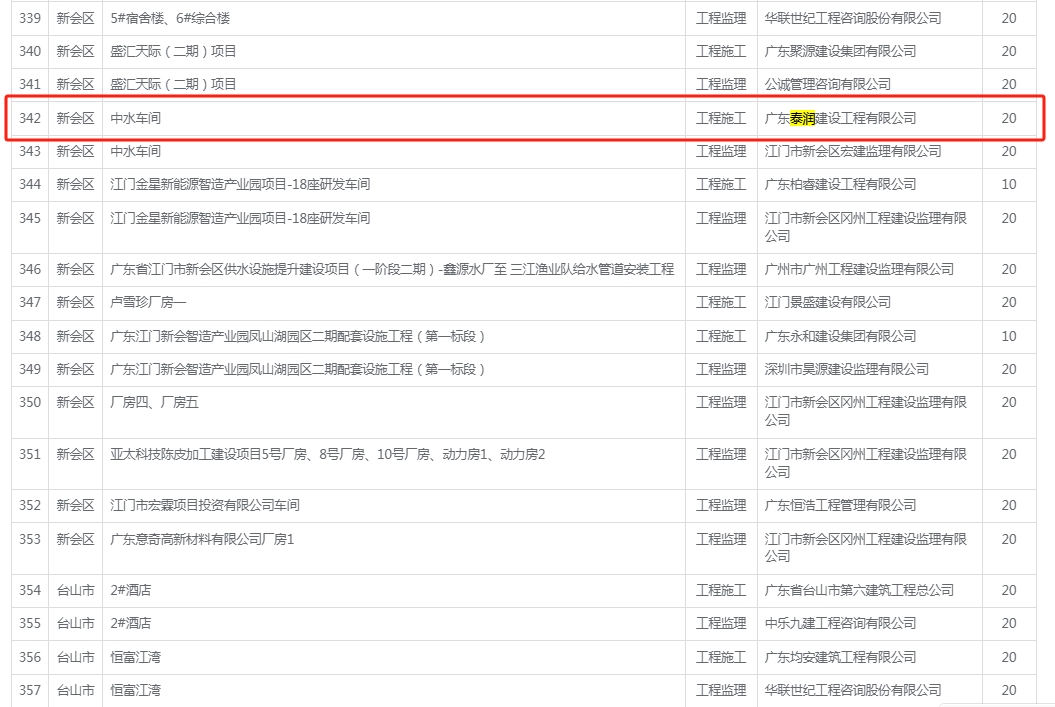The width and height of the screenshot is (1055, 707).
Task: Select 台山市 district in row 354
Action: pyautogui.click(x=75, y=591)
